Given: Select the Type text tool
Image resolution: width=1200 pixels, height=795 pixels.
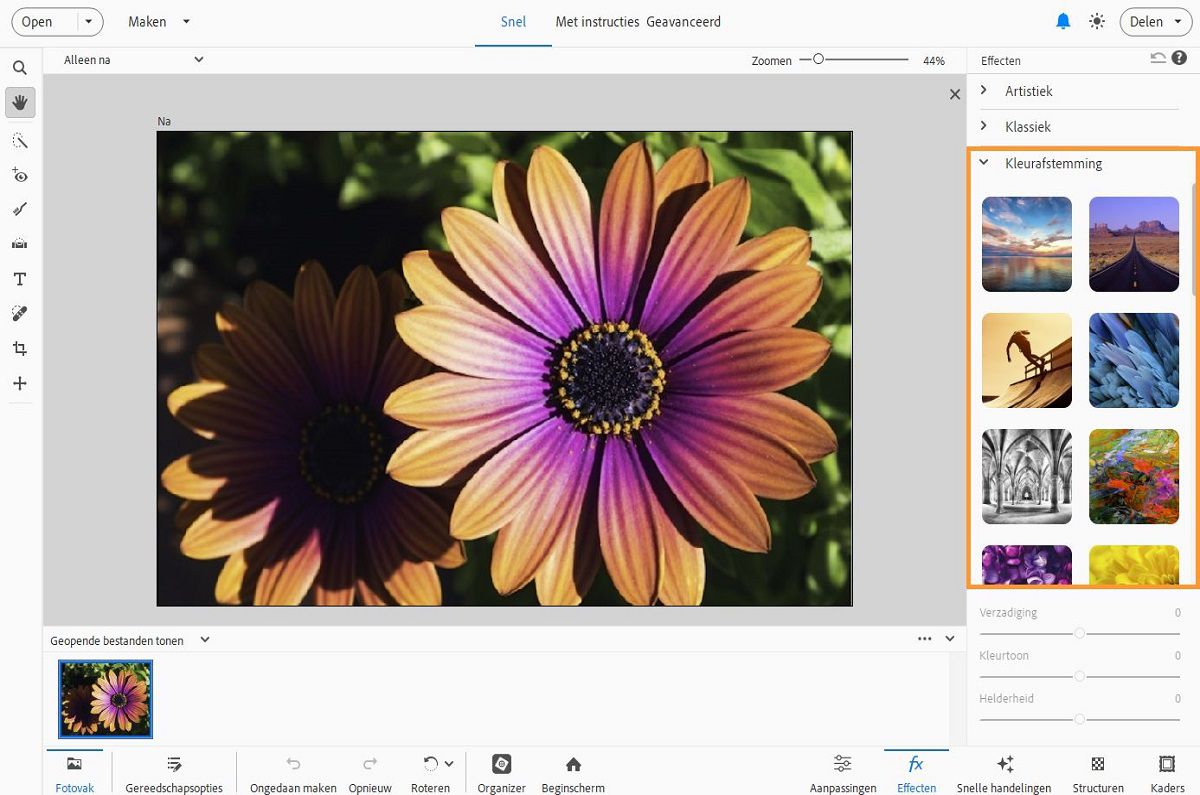Looking at the screenshot, I should tap(19, 279).
